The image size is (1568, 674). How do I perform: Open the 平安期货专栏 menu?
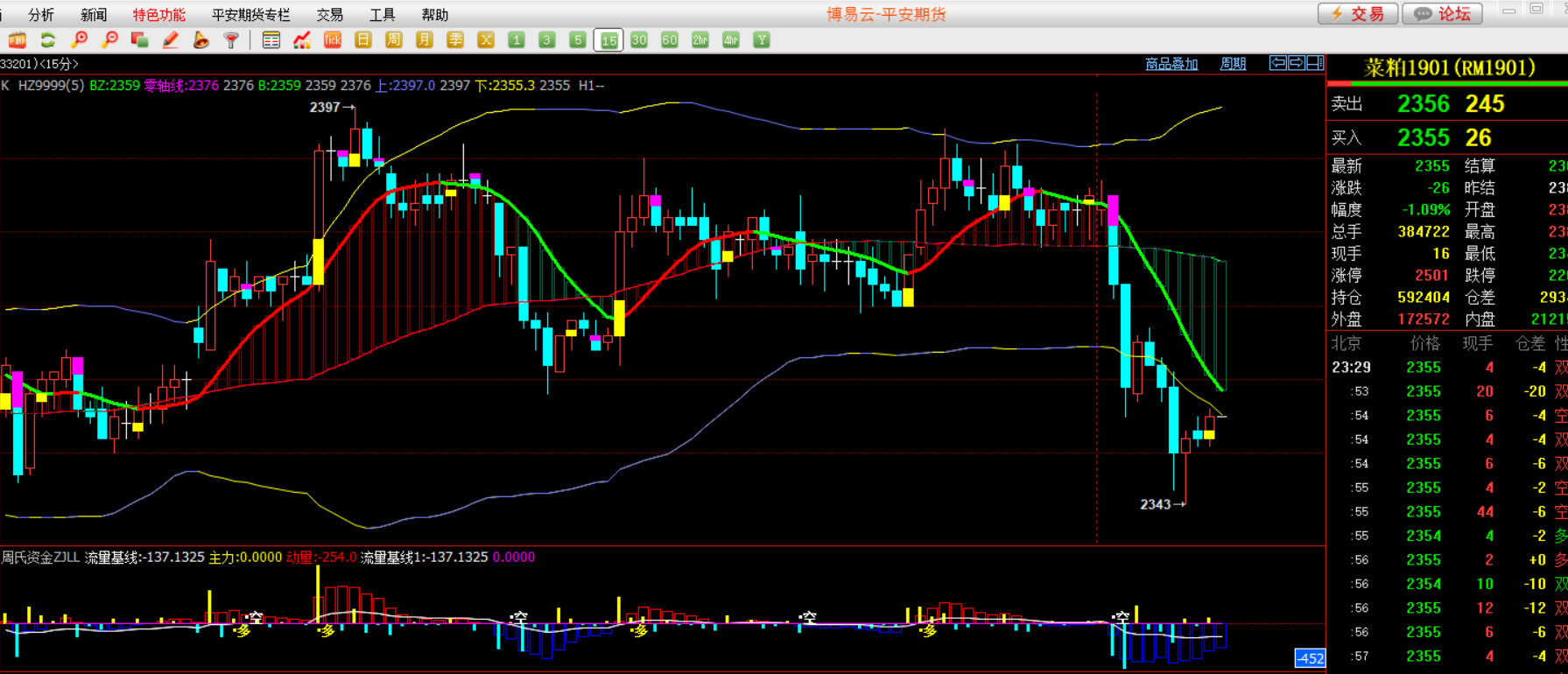(x=250, y=15)
